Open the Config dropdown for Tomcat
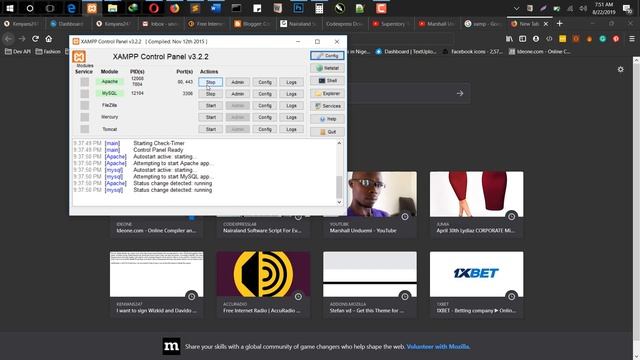 point(264,129)
